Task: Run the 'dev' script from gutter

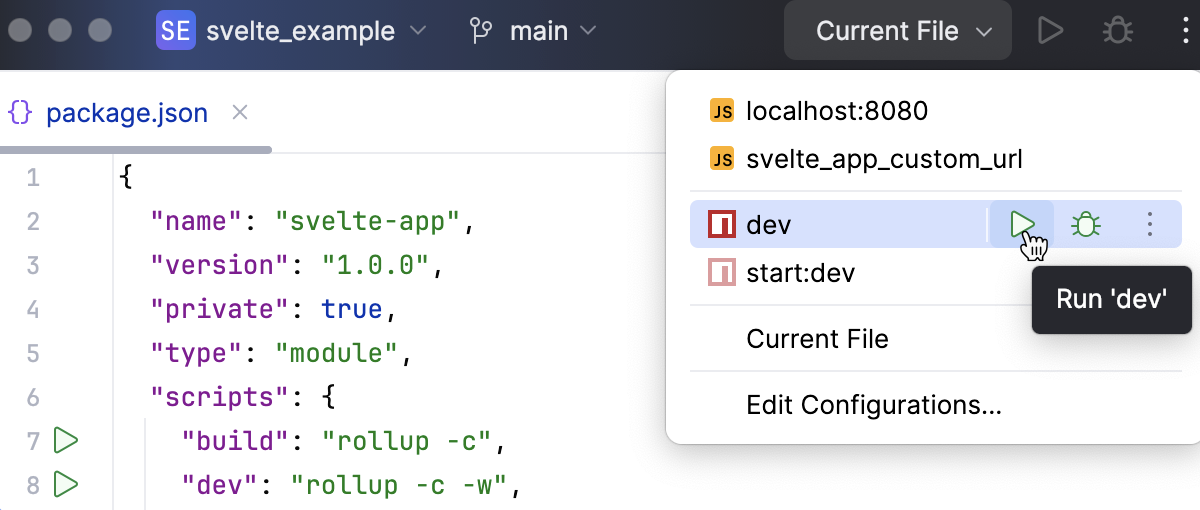Action: pos(66,485)
